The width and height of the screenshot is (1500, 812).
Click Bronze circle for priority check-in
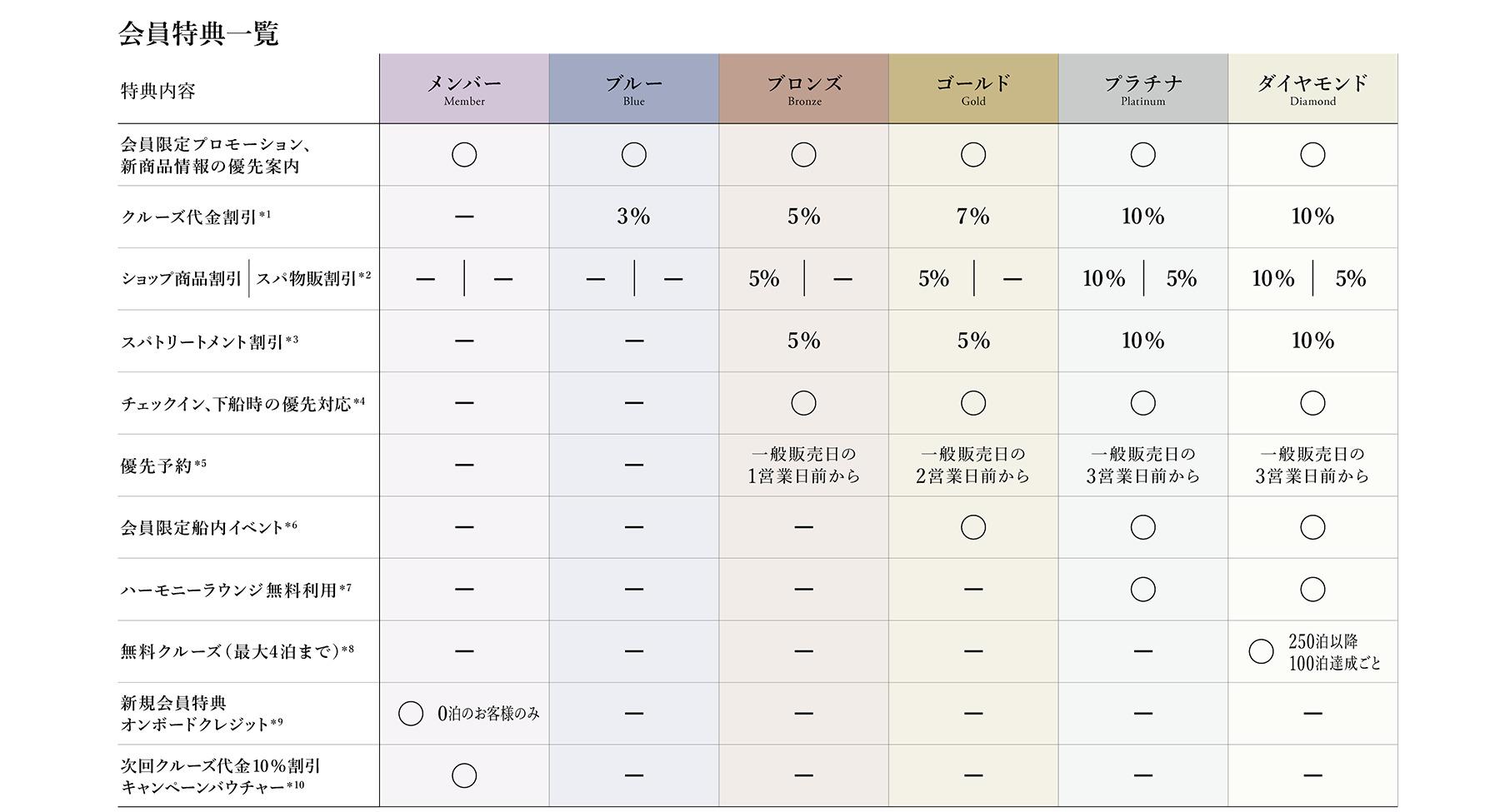click(x=803, y=403)
